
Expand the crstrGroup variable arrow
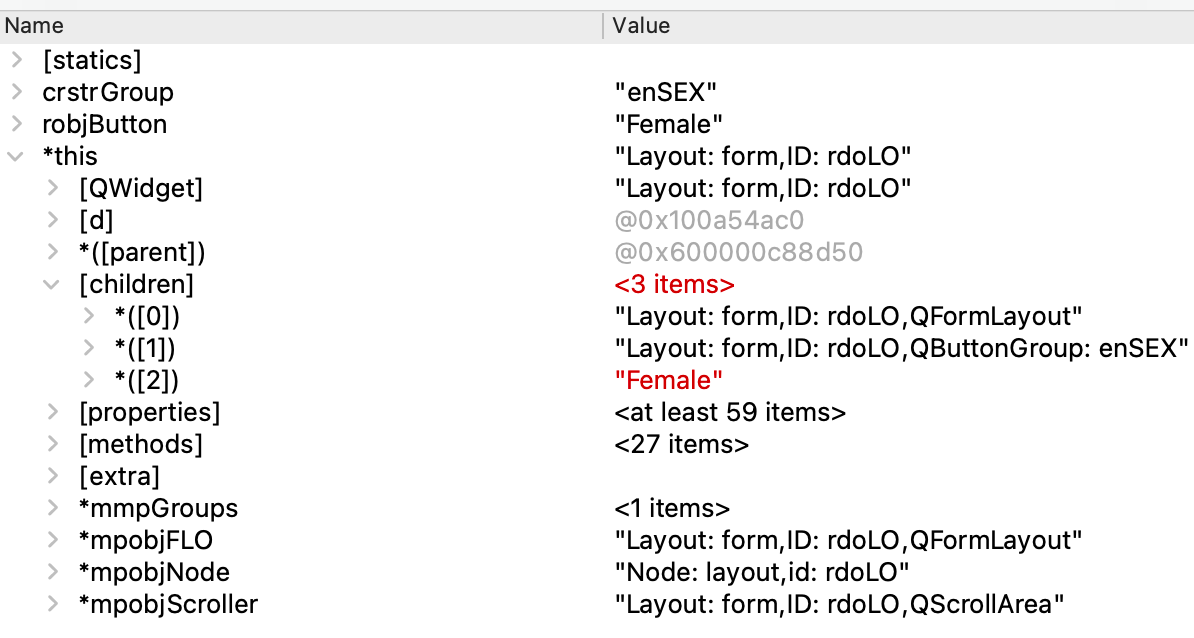click(16, 92)
